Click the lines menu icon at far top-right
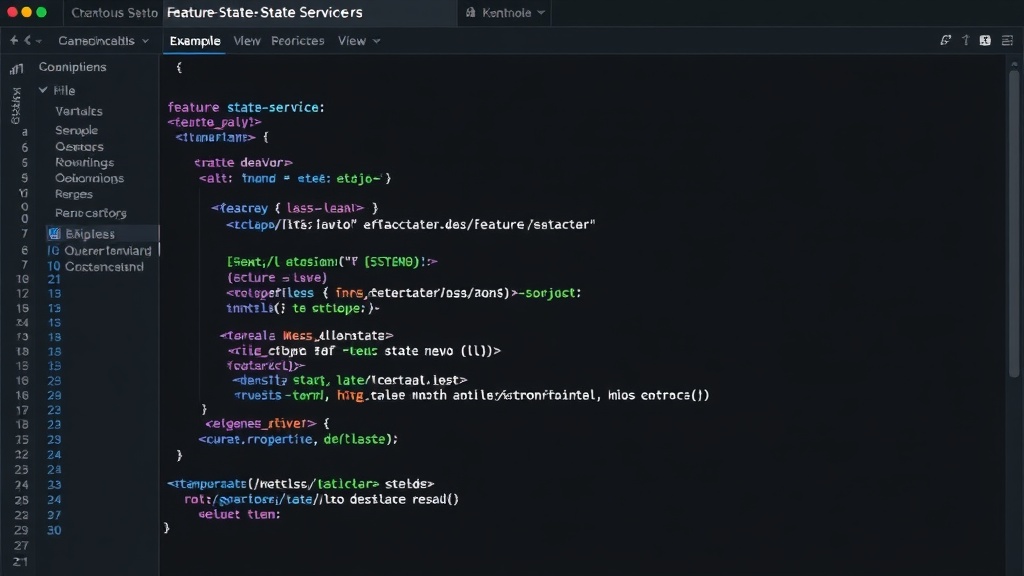Viewport: 1024px width, 576px height. click(x=1007, y=40)
